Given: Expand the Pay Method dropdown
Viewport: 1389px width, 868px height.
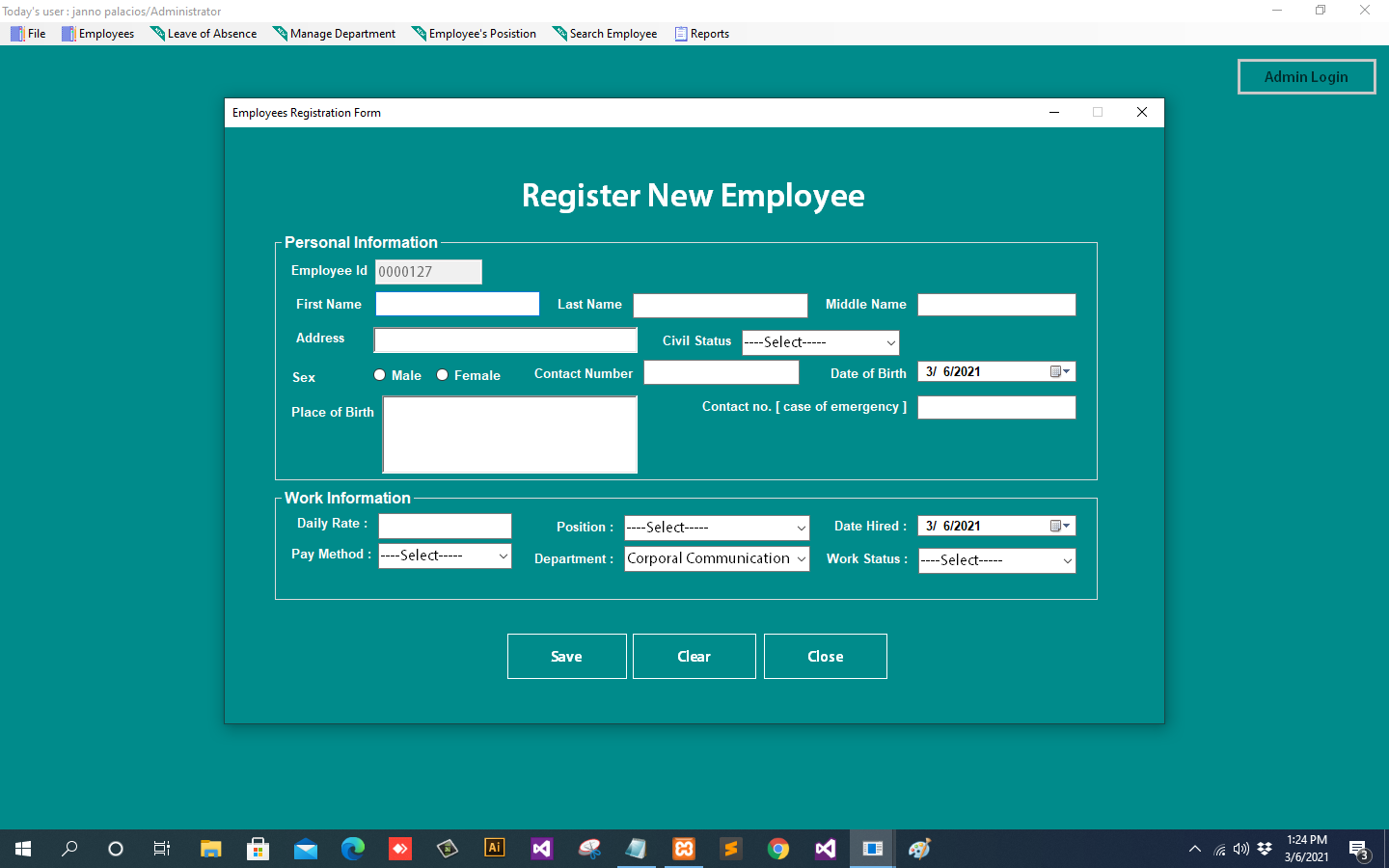Looking at the screenshot, I should click(502, 556).
